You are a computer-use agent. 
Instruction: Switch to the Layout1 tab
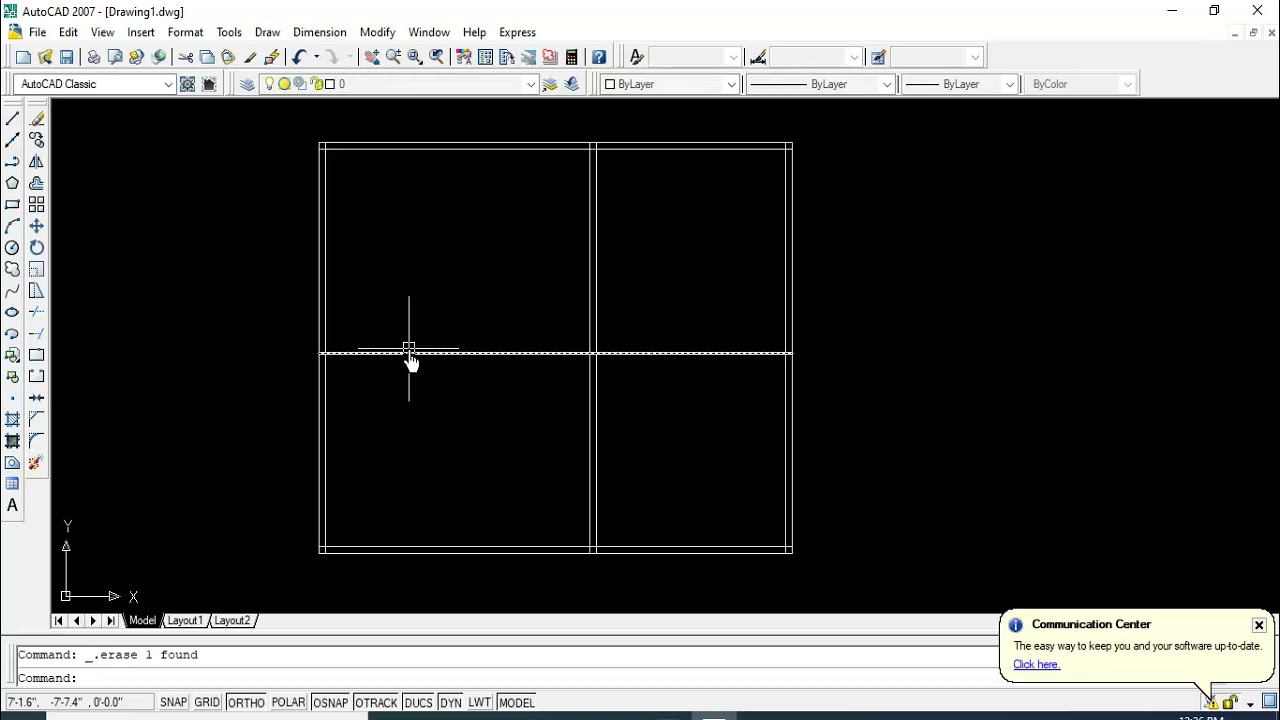[184, 621]
